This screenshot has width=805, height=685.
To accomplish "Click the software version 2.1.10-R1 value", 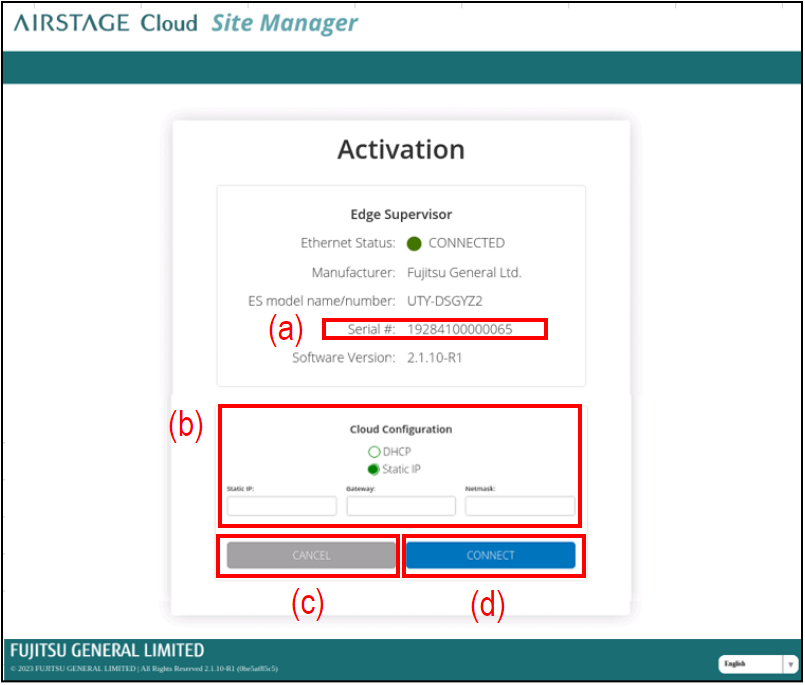I will click(x=435, y=357).
